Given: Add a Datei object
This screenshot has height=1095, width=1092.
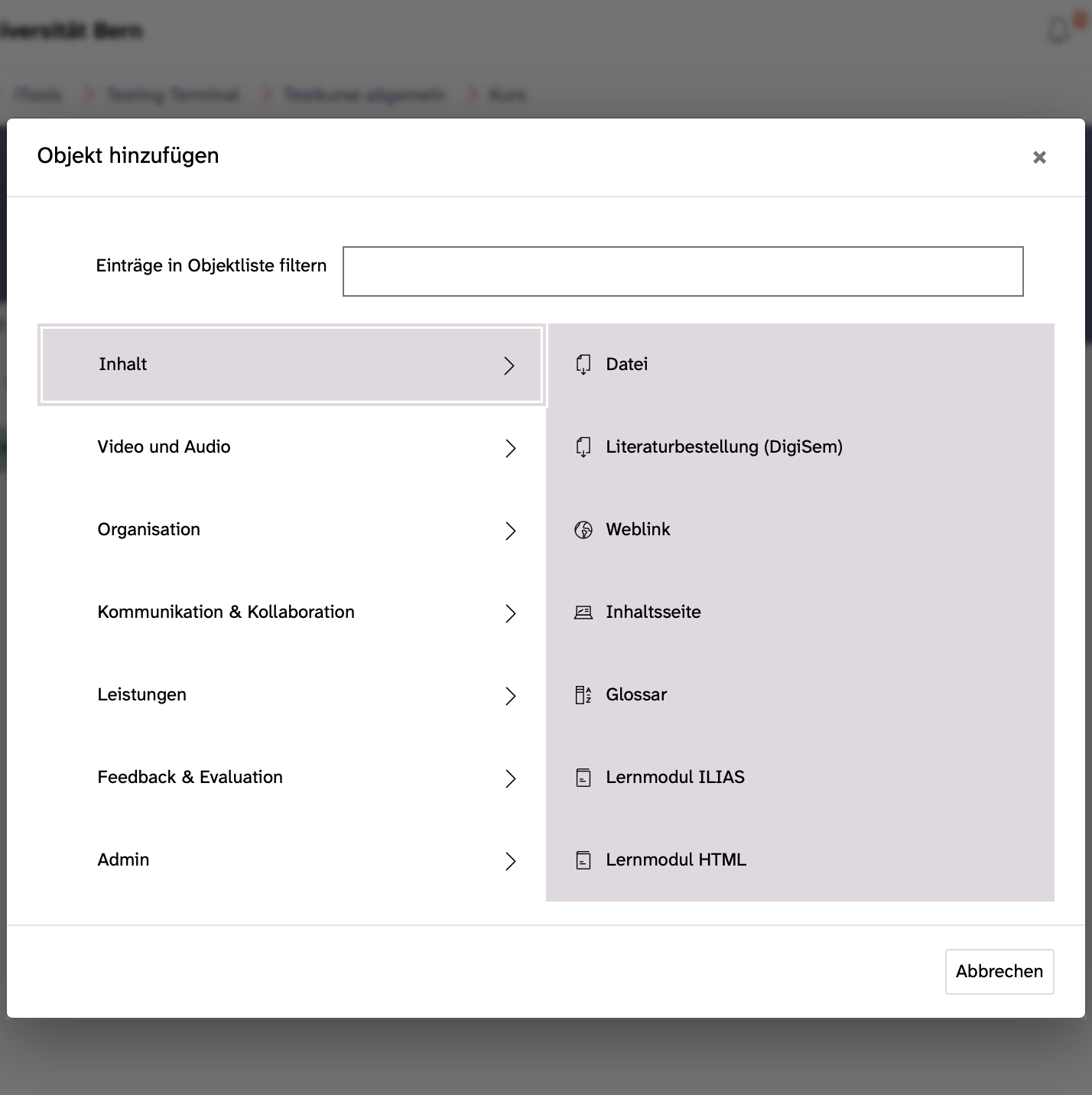Looking at the screenshot, I should (x=800, y=364).
